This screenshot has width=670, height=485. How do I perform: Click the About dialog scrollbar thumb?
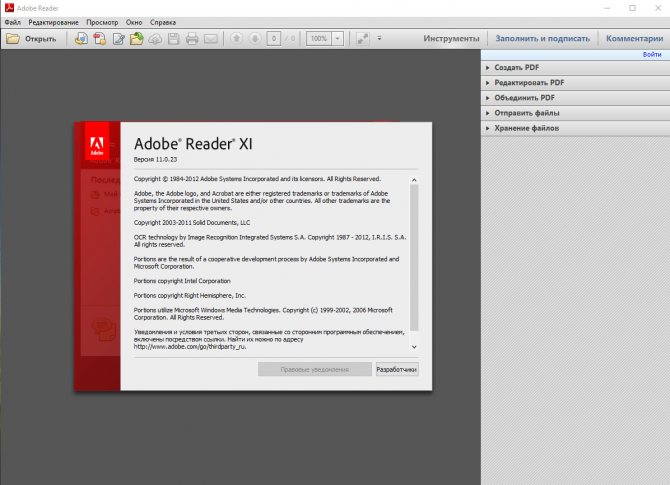414,258
